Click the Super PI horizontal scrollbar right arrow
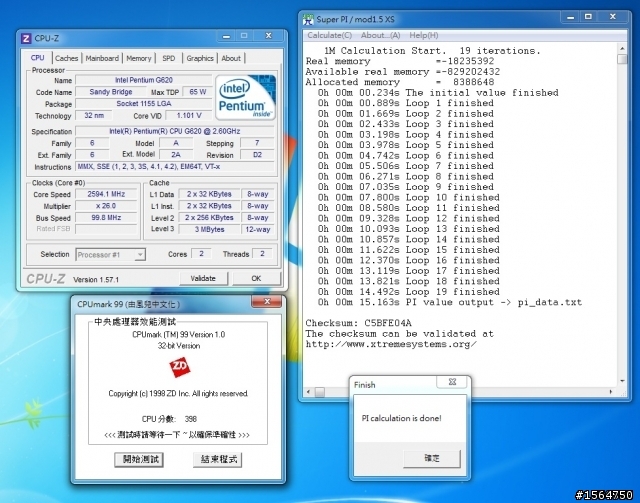The image size is (640, 503). point(611,392)
